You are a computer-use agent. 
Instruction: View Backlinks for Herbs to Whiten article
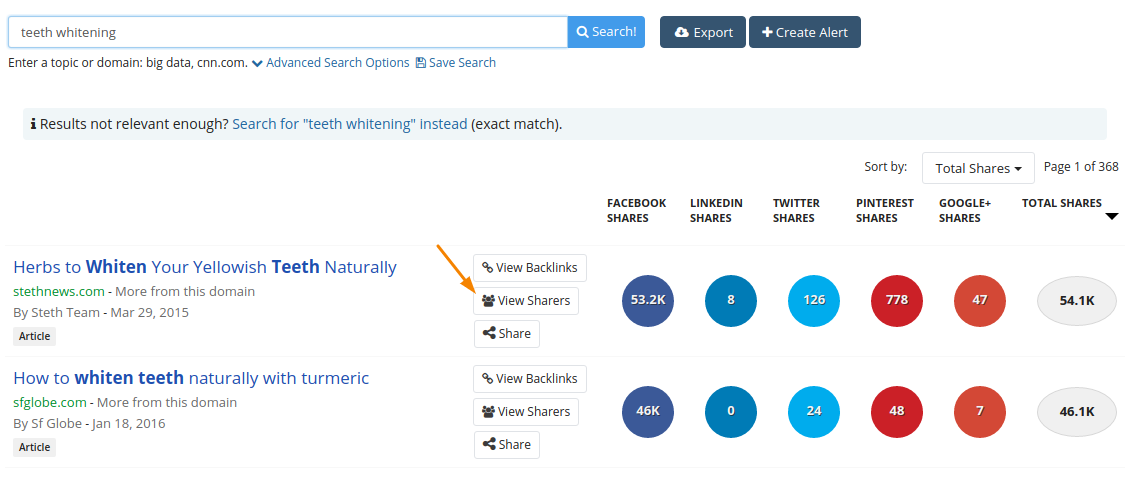[529, 268]
